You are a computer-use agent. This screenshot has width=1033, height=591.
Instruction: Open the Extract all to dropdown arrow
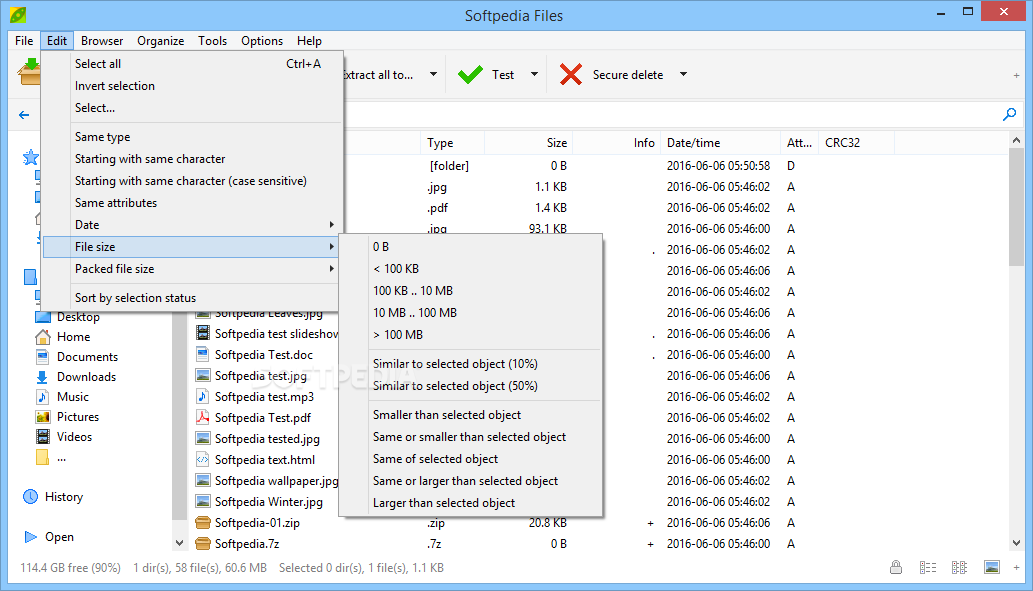click(x=433, y=74)
